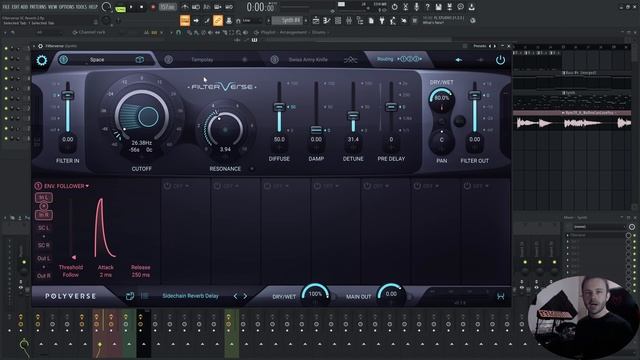Image resolution: width=640 pixels, height=360 pixels.
Task: Select the SC L source
Action: click(43, 228)
